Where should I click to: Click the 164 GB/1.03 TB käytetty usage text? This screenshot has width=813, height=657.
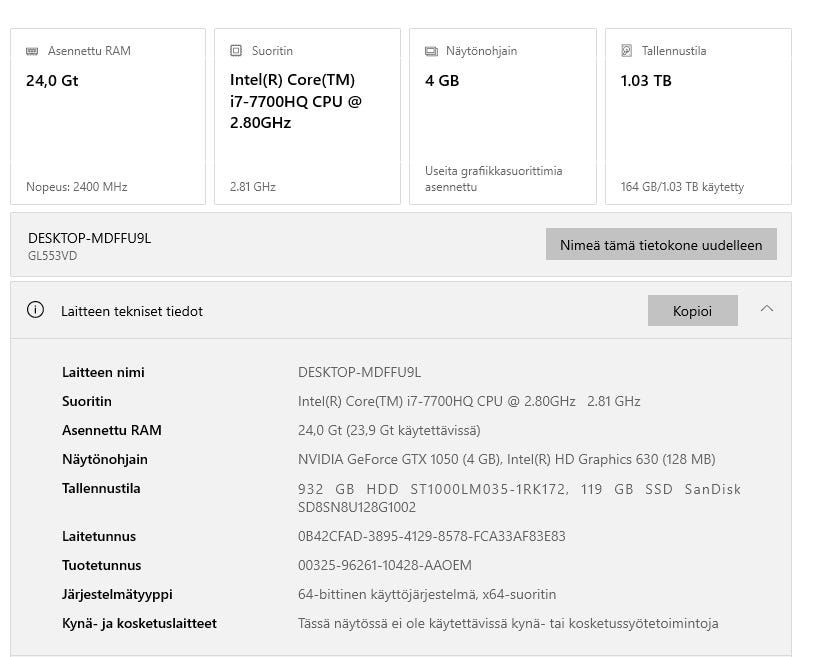pyautogui.click(x=682, y=186)
